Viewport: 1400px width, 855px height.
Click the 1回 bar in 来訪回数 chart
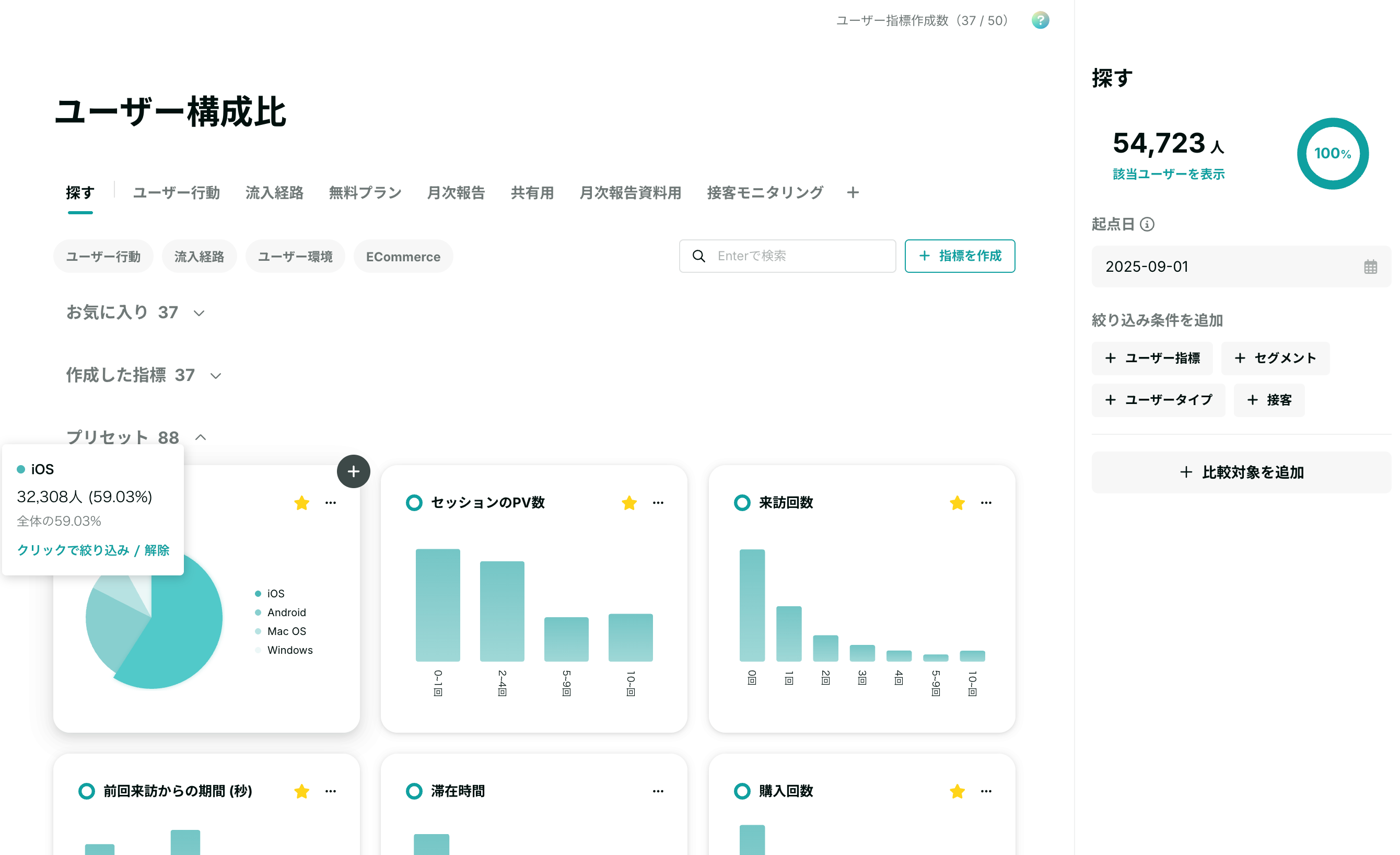click(789, 633)
